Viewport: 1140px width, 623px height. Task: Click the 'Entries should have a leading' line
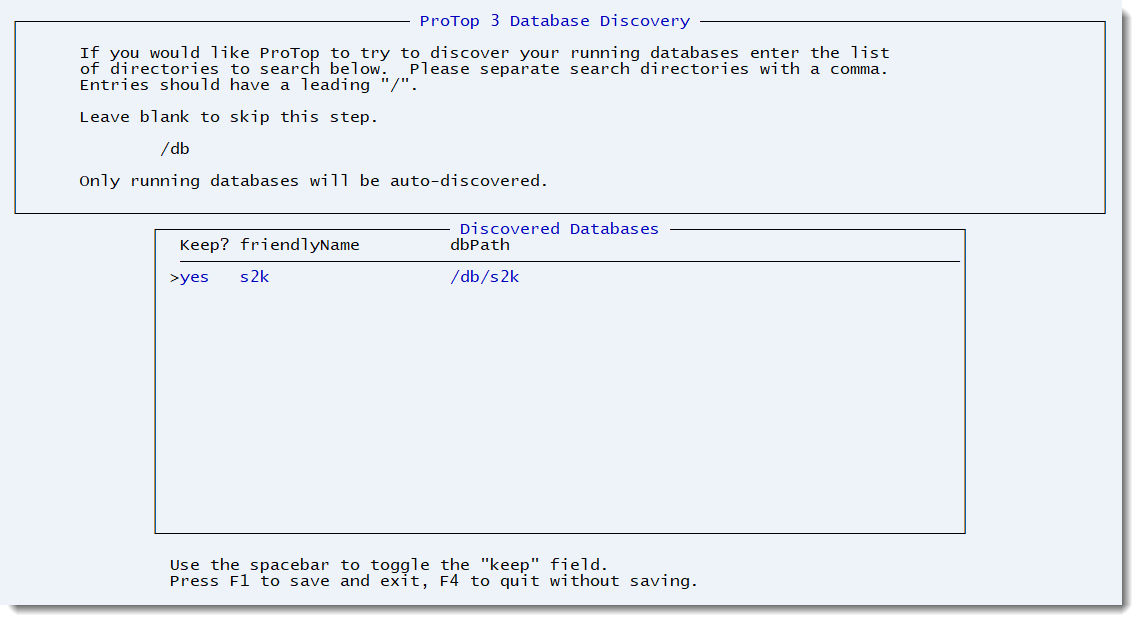[249, 85]
